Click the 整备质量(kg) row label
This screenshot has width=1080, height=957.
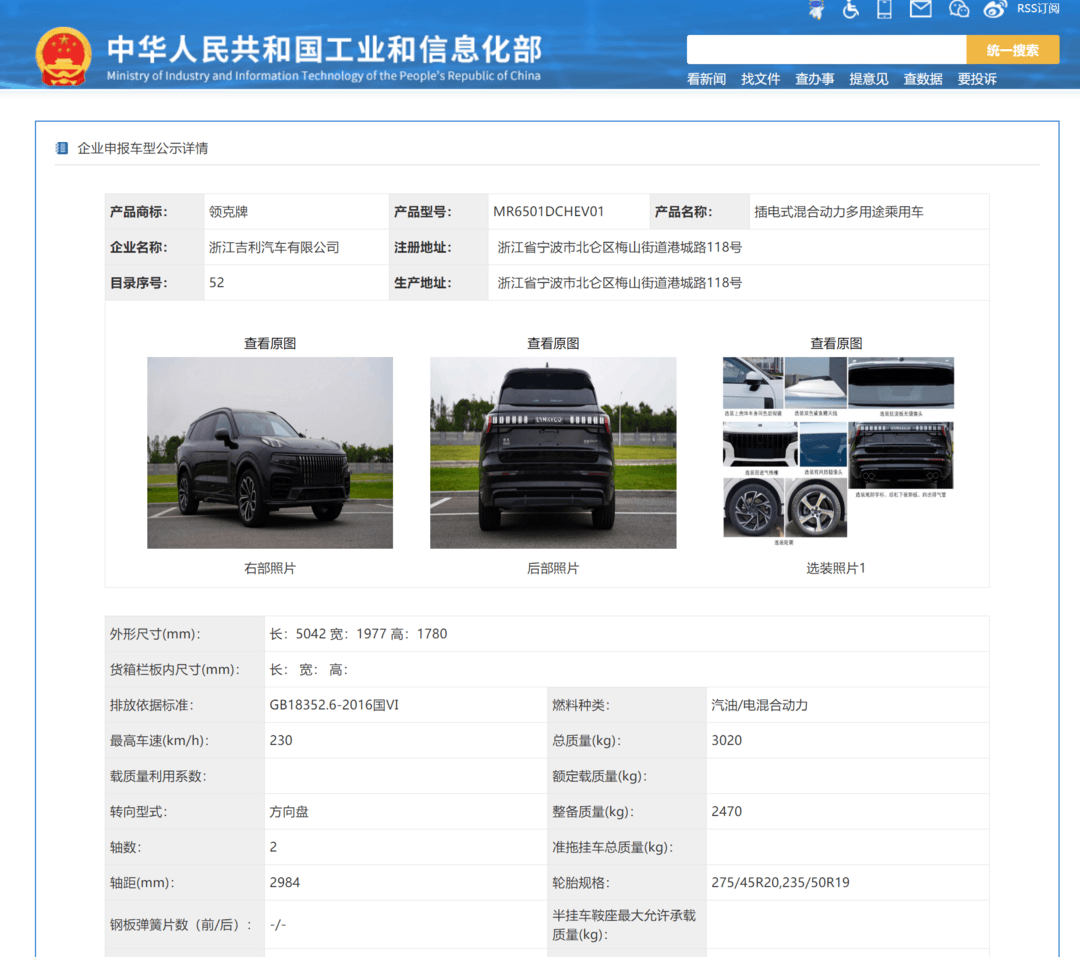(x=593, y=812)
